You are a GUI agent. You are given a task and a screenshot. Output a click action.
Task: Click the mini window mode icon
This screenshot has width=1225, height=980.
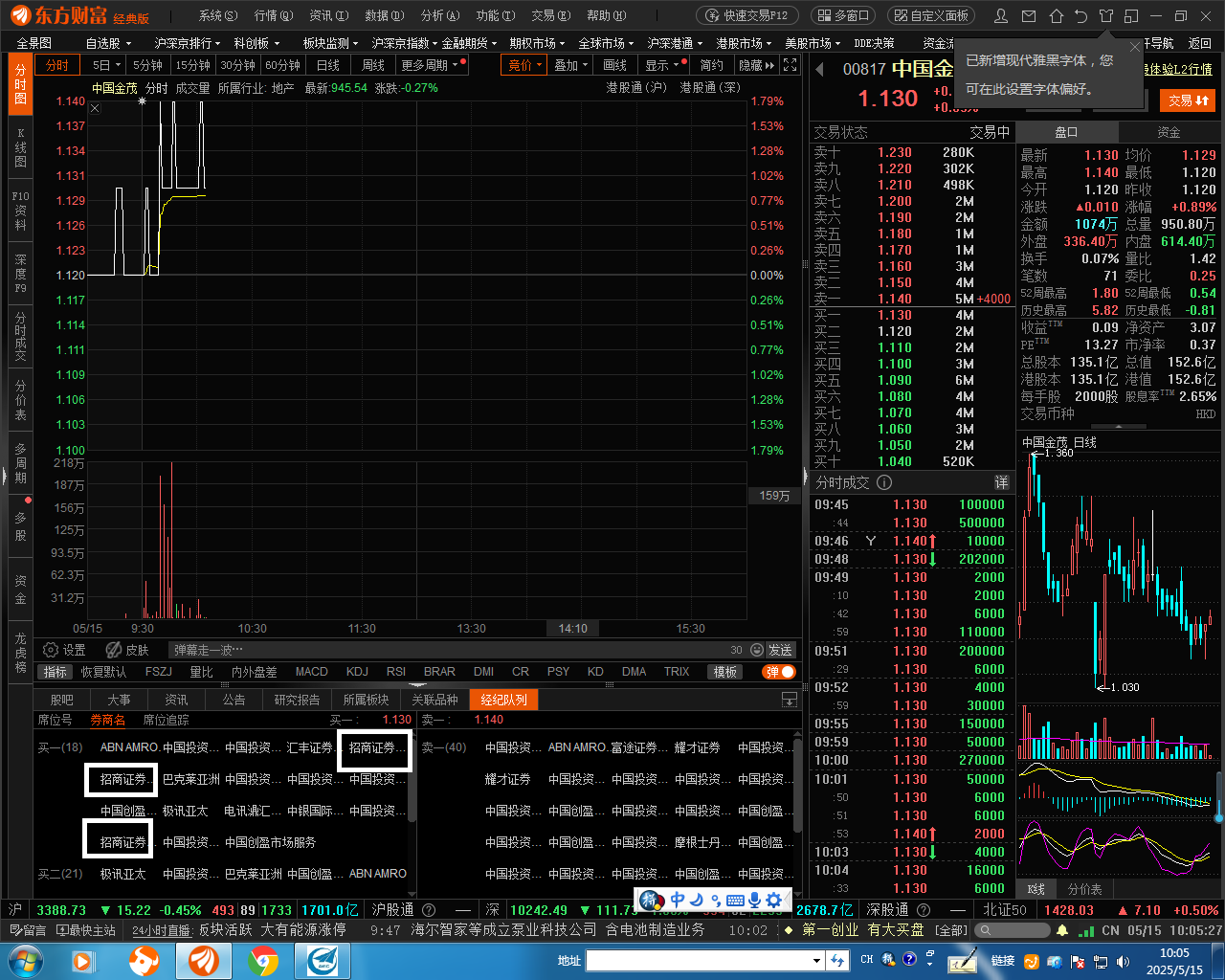pos(1131,16)
